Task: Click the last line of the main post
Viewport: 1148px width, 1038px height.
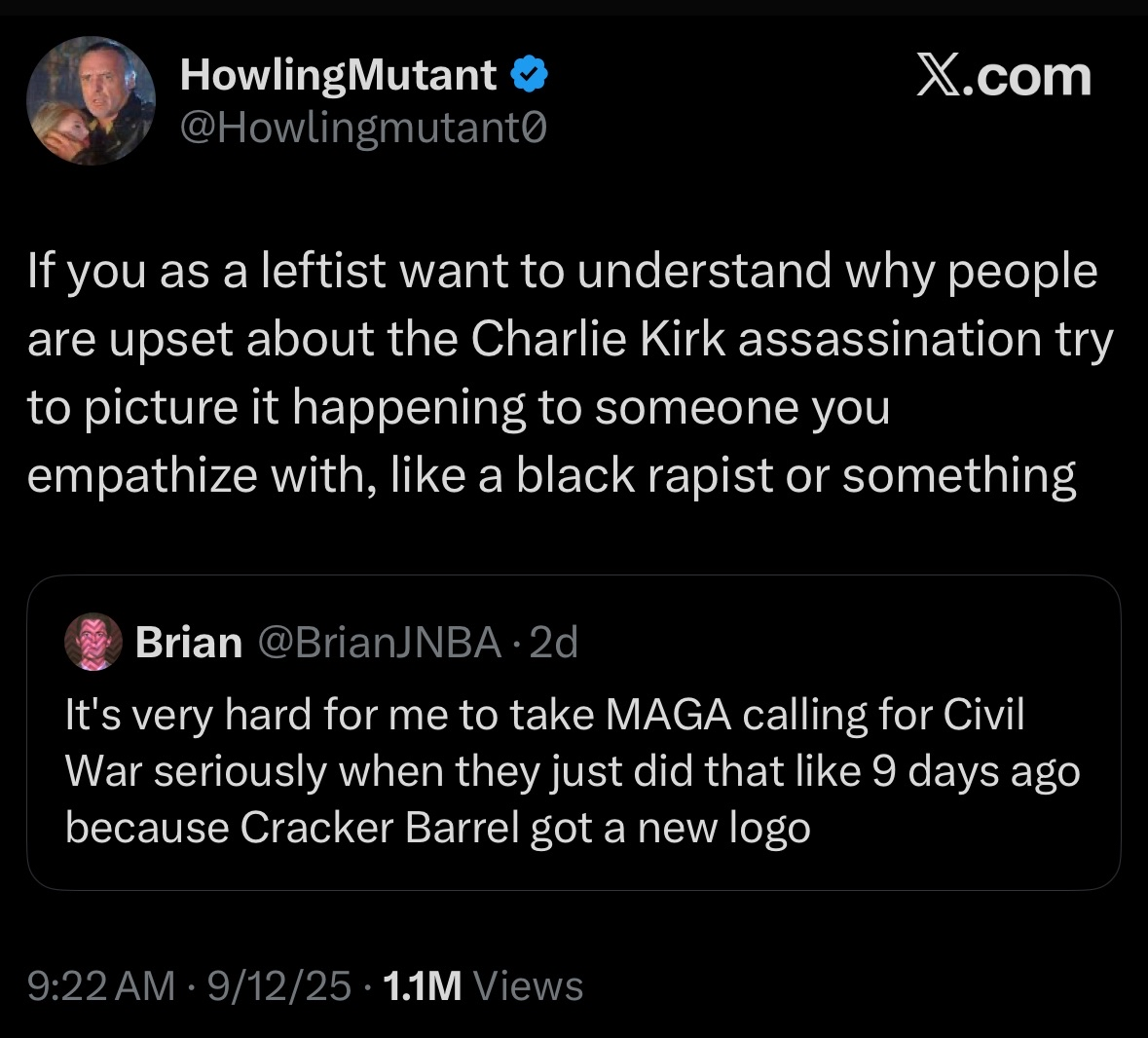Action: tap(551, 476)
